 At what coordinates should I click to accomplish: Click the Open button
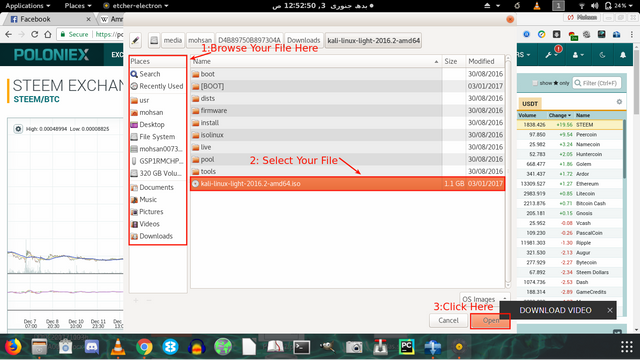[x=490, y=320]
